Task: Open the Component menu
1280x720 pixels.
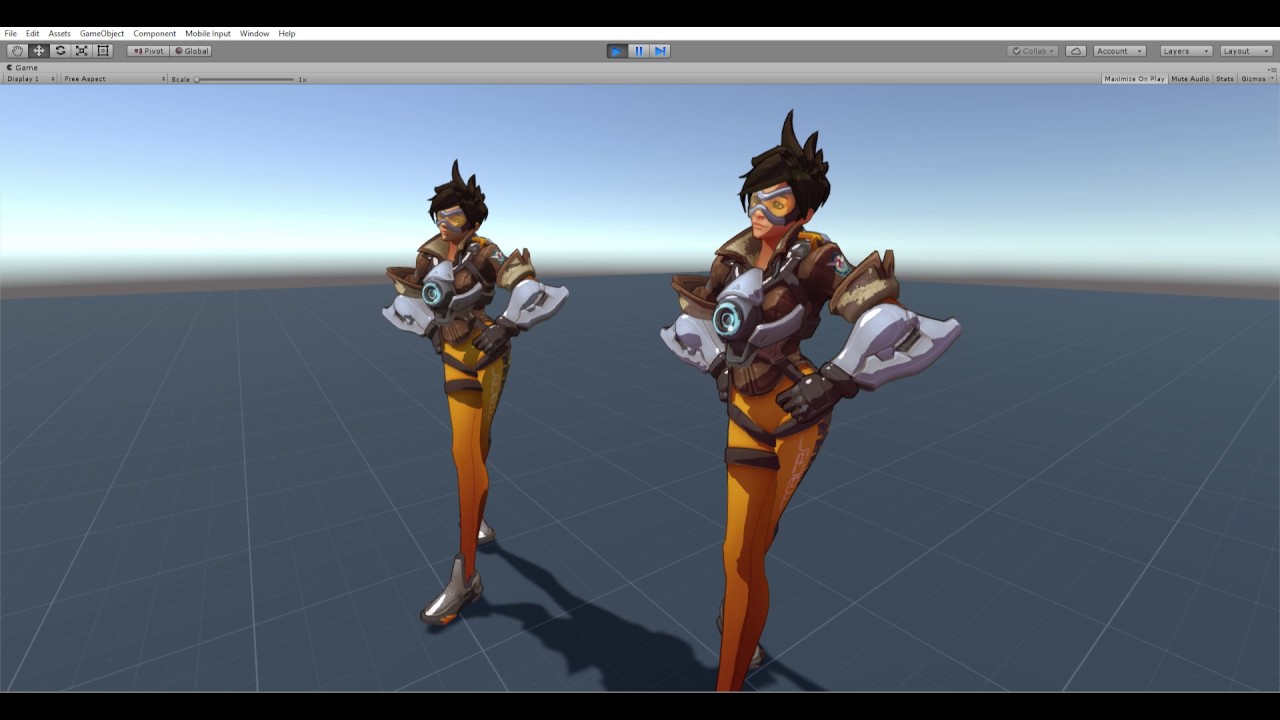Action: click(x=154, y=33)
